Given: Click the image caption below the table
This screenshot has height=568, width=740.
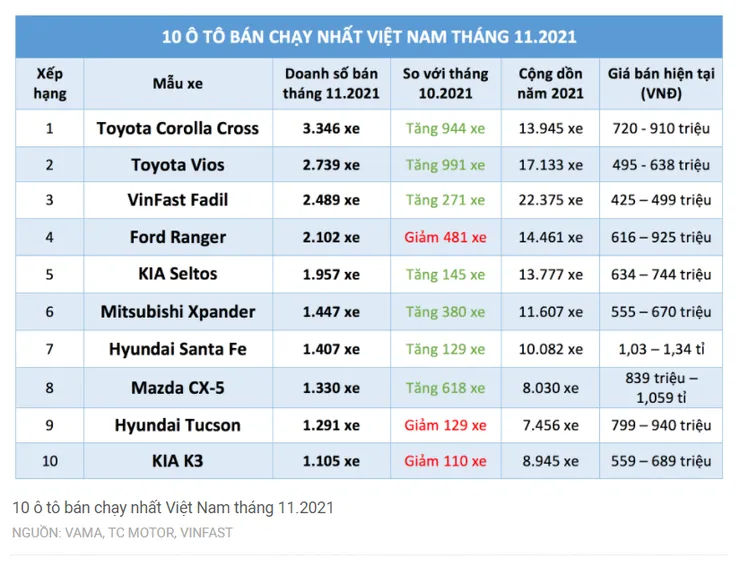Looking at the screenshot, I should pos(173,508).
